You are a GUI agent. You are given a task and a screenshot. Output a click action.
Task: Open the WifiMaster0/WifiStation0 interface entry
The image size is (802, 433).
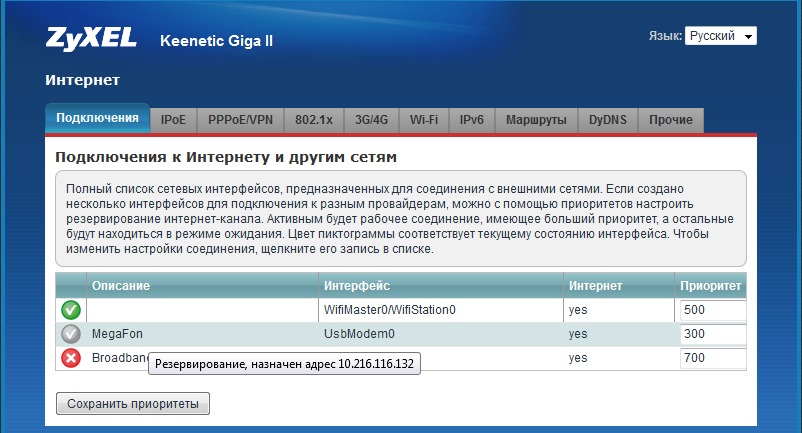pos(389,310)
